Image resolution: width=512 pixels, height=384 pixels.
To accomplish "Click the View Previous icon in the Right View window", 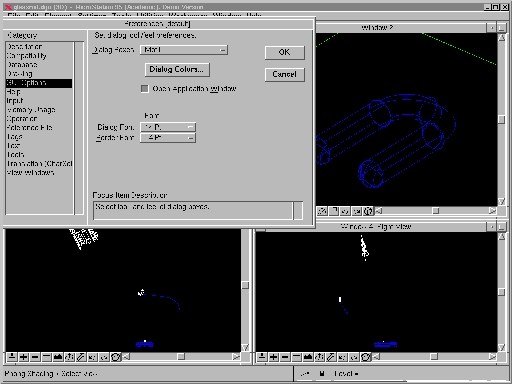I will point(342,357).
